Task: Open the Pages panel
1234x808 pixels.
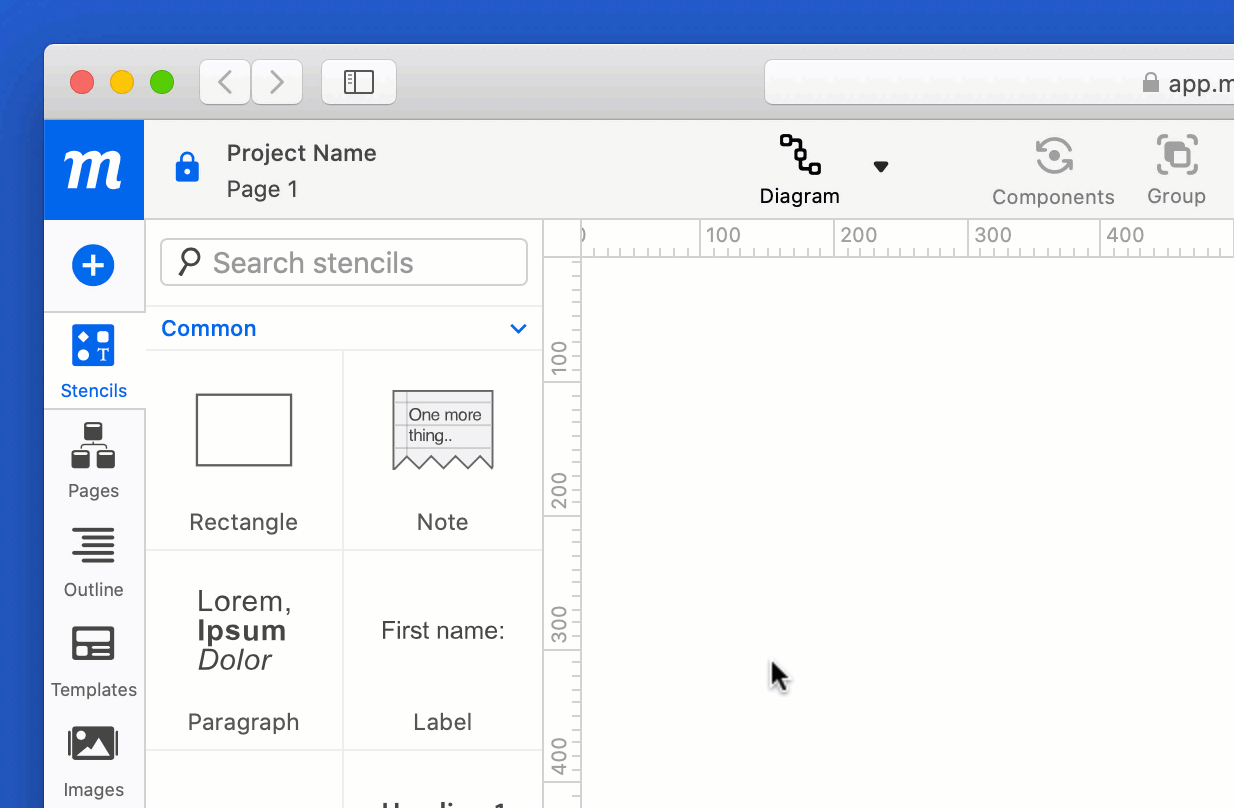Action: click(x=93, y=460)
